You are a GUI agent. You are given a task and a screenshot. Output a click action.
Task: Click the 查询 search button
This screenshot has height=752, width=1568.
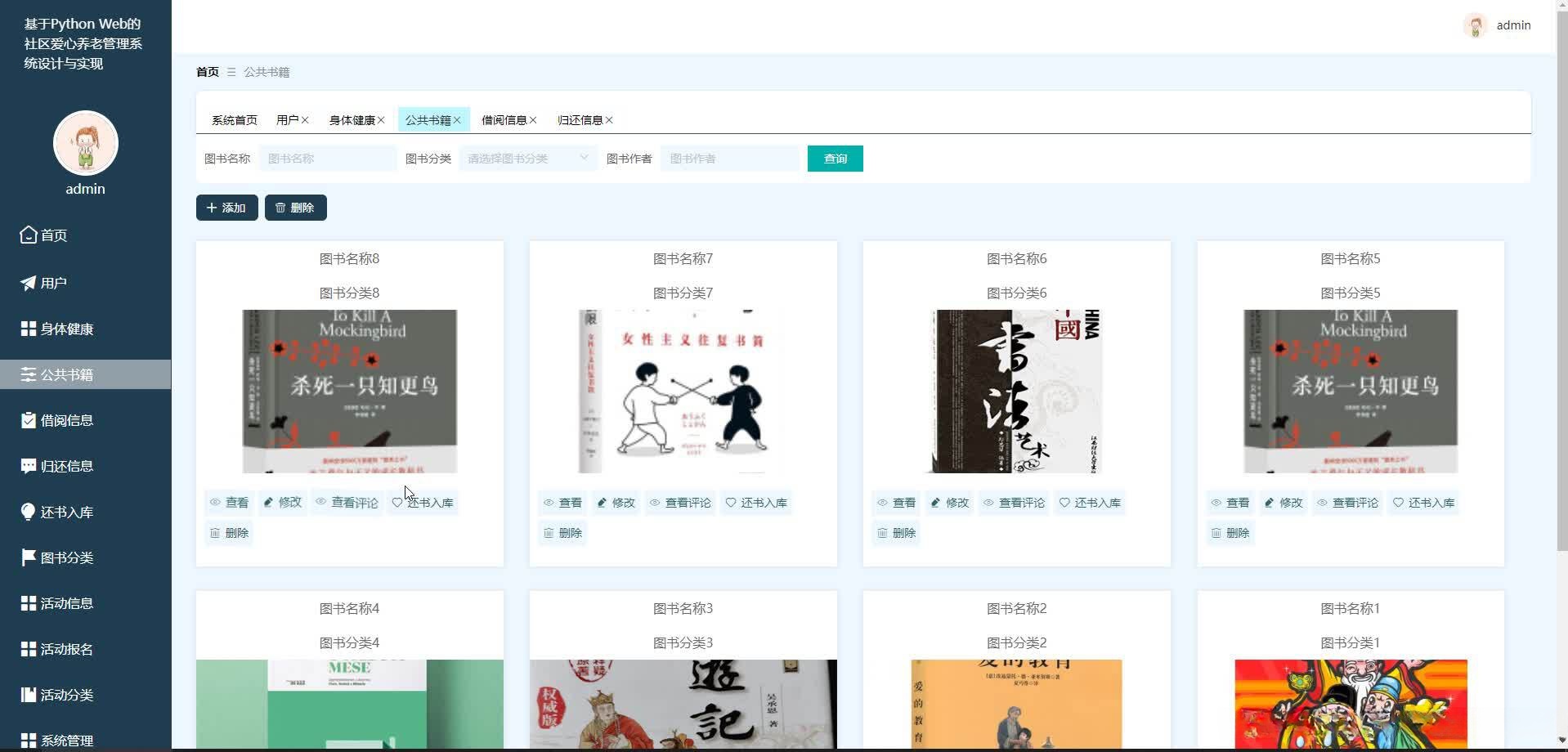835,158
